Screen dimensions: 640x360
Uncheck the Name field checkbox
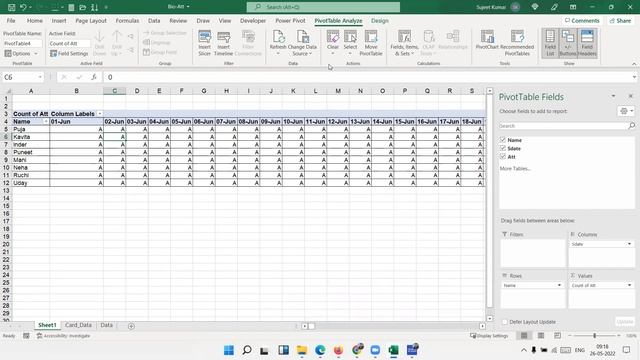coord(503,140)
